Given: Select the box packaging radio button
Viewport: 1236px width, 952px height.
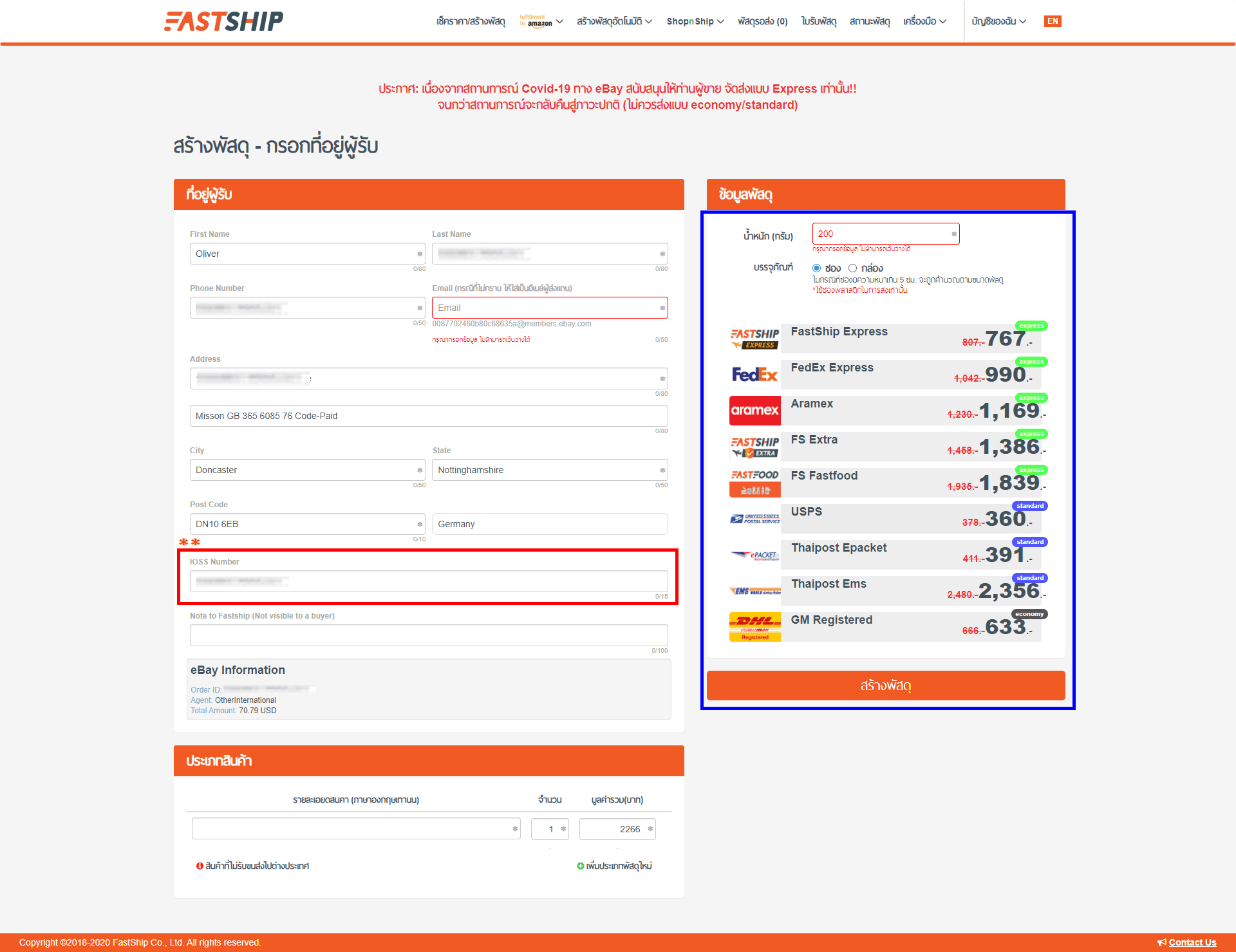Looking at the screenshot, I should (x=852, y=268).
